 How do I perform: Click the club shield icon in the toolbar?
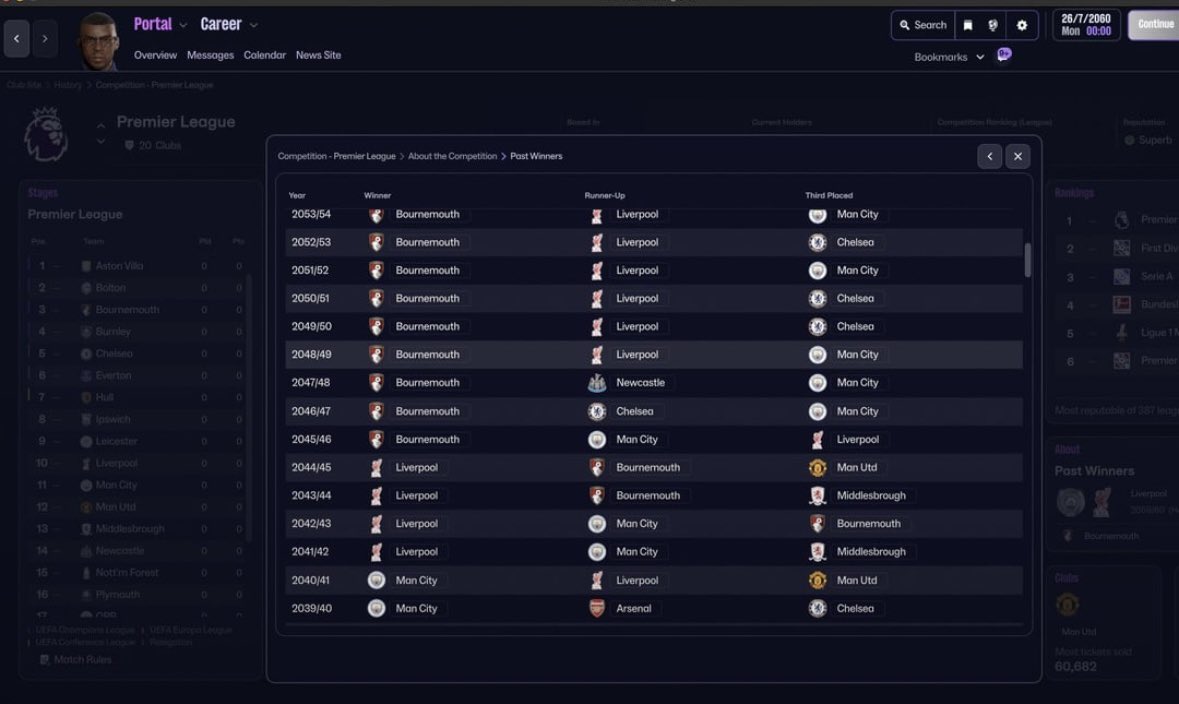pos(993,25)
